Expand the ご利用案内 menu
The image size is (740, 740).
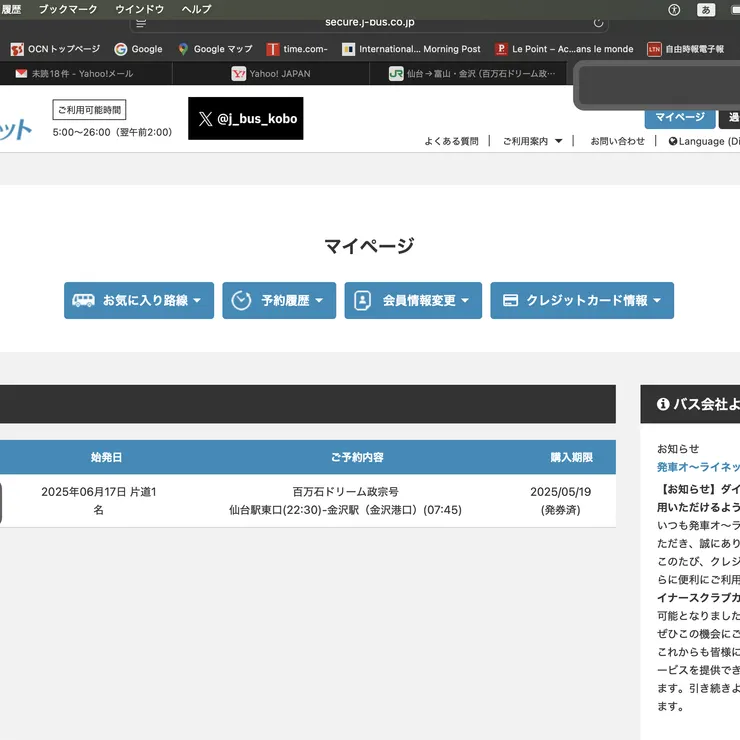[532, 141]
